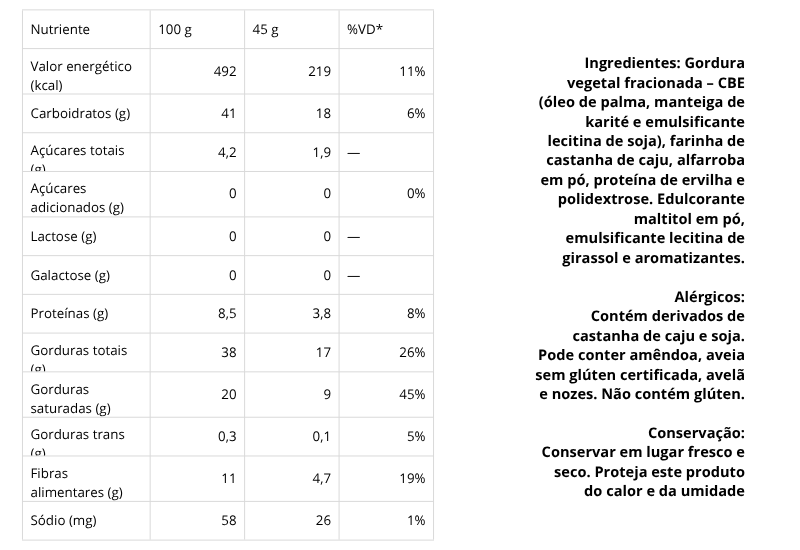Select the Carboidratos (g) row label

(80, 114)
